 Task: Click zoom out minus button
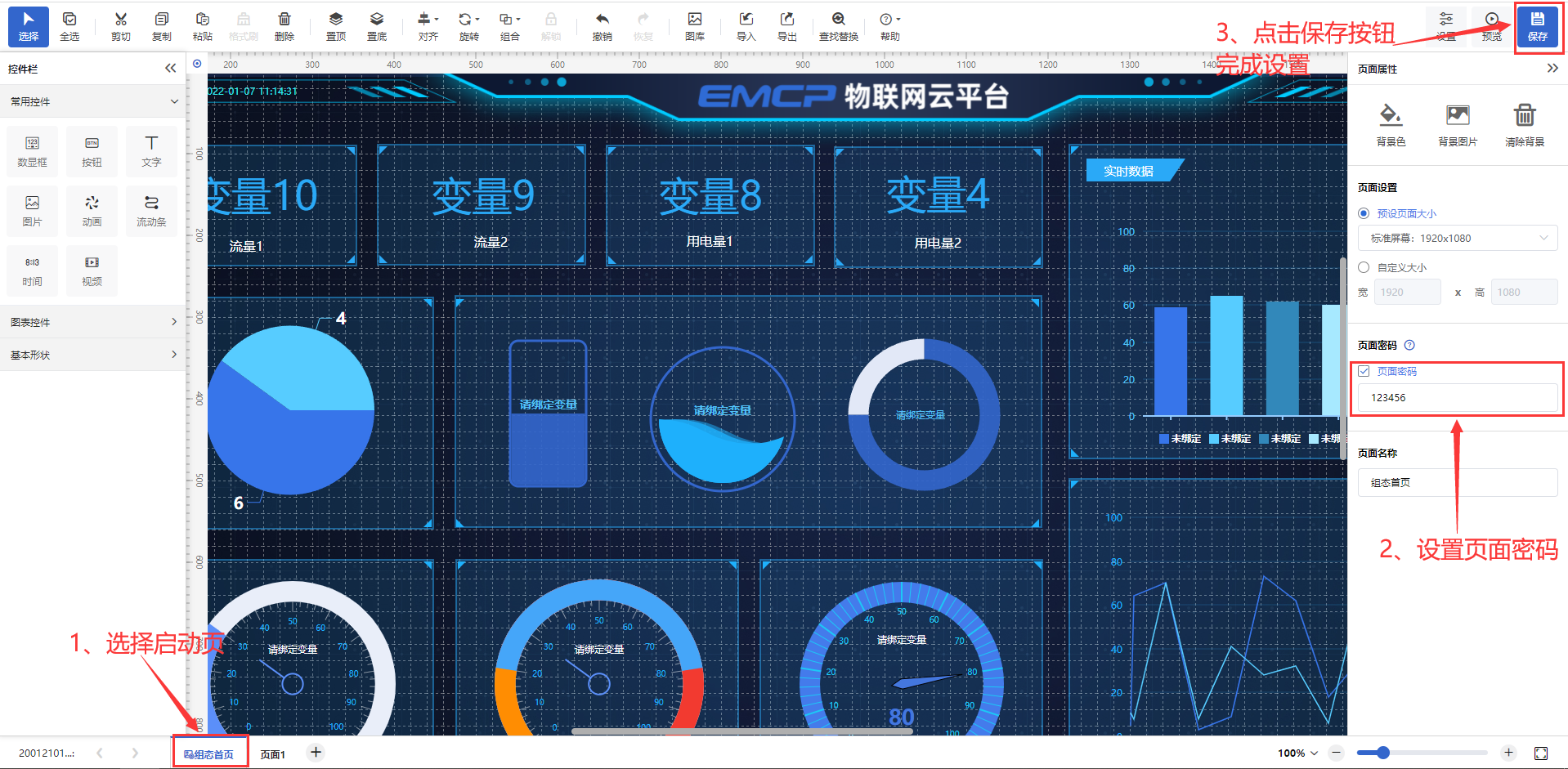pyautogui.click(x=1337, y=753)
